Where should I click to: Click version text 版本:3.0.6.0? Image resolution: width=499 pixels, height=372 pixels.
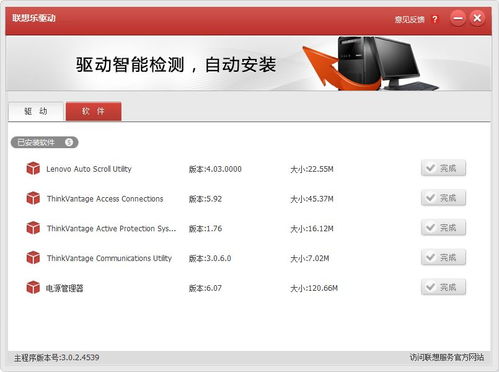[x=210, y=258]
